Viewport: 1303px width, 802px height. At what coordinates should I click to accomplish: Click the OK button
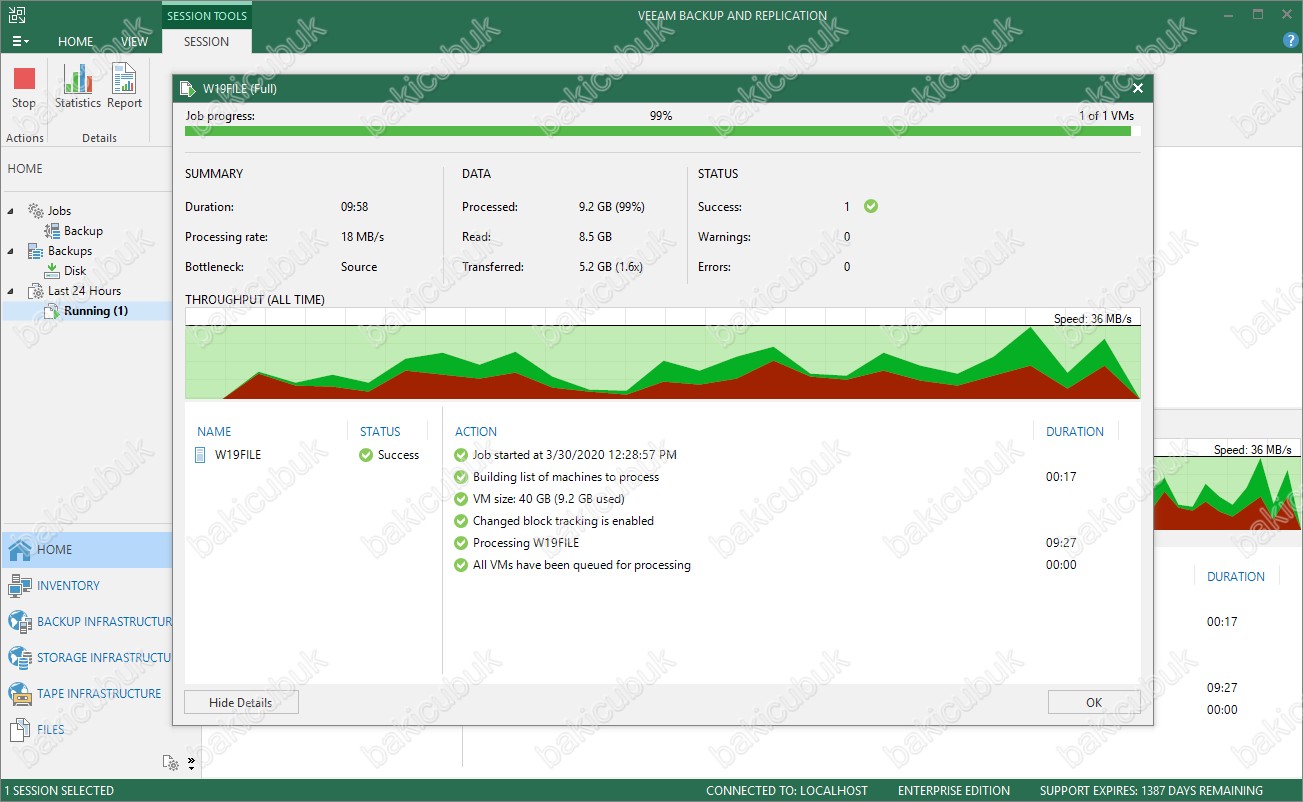[1094, 703]
